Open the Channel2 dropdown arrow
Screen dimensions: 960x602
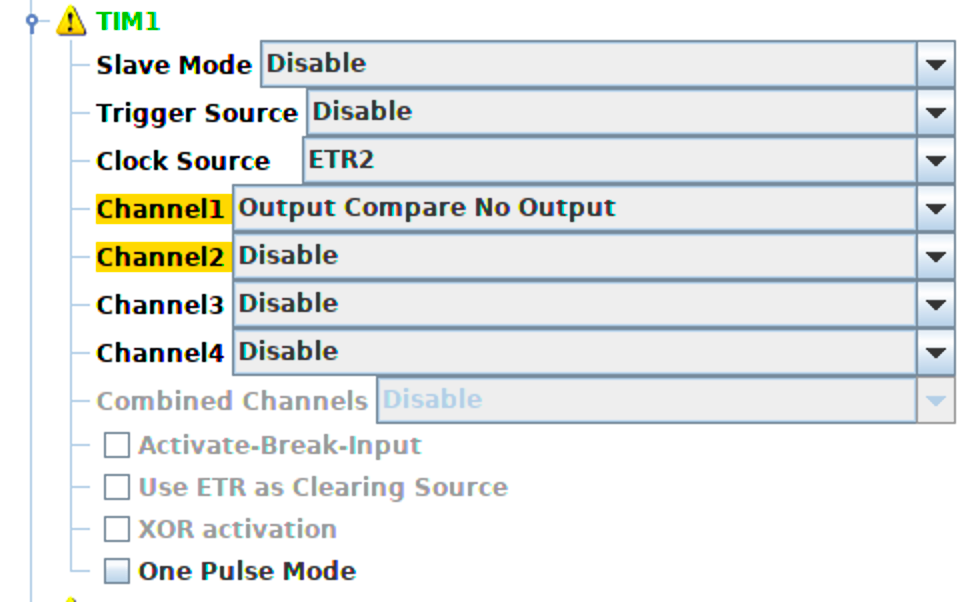936,256
